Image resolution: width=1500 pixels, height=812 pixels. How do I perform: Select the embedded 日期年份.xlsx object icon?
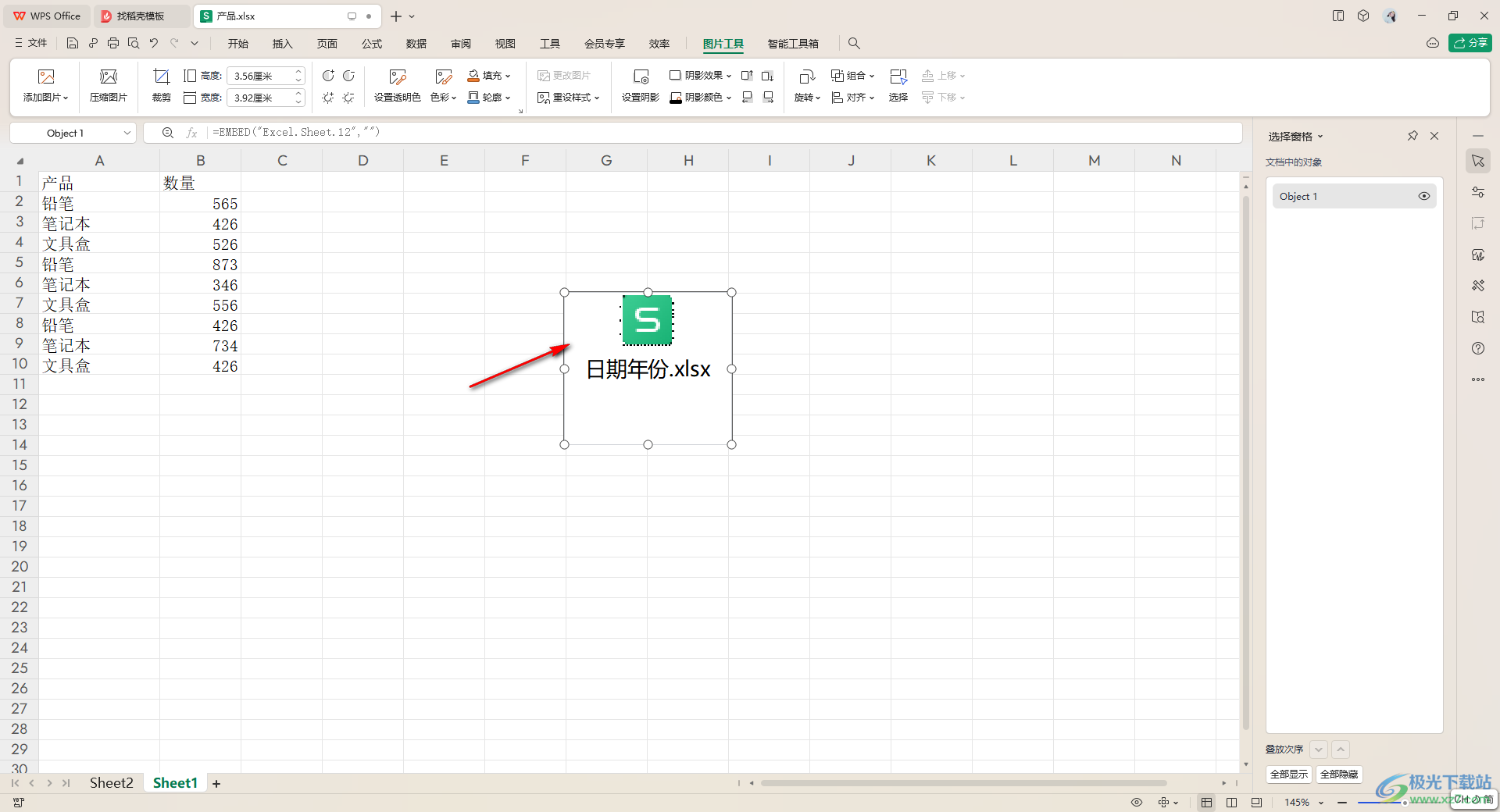[648, 320]
